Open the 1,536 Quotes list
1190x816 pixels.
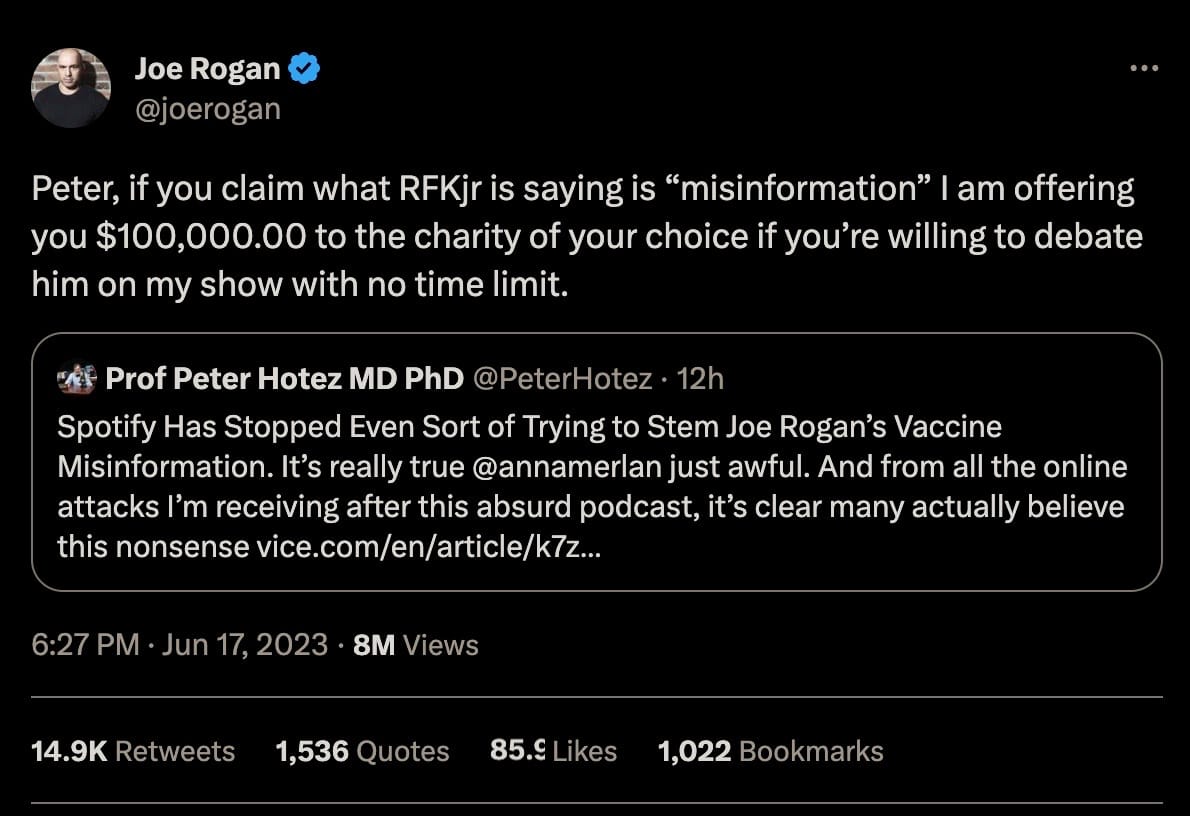[x=362, y=751]
